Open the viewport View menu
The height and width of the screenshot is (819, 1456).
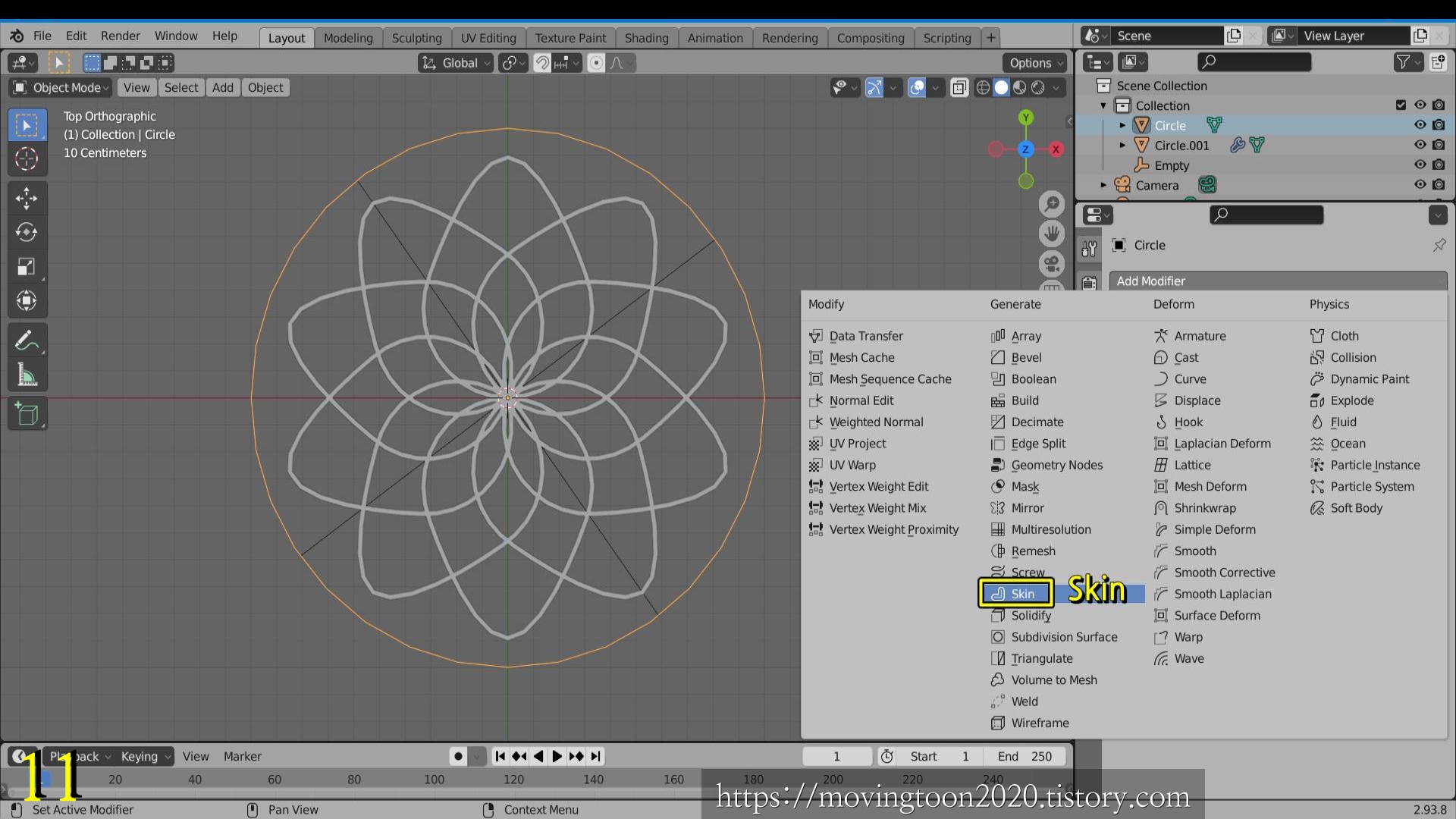(136, 87)
